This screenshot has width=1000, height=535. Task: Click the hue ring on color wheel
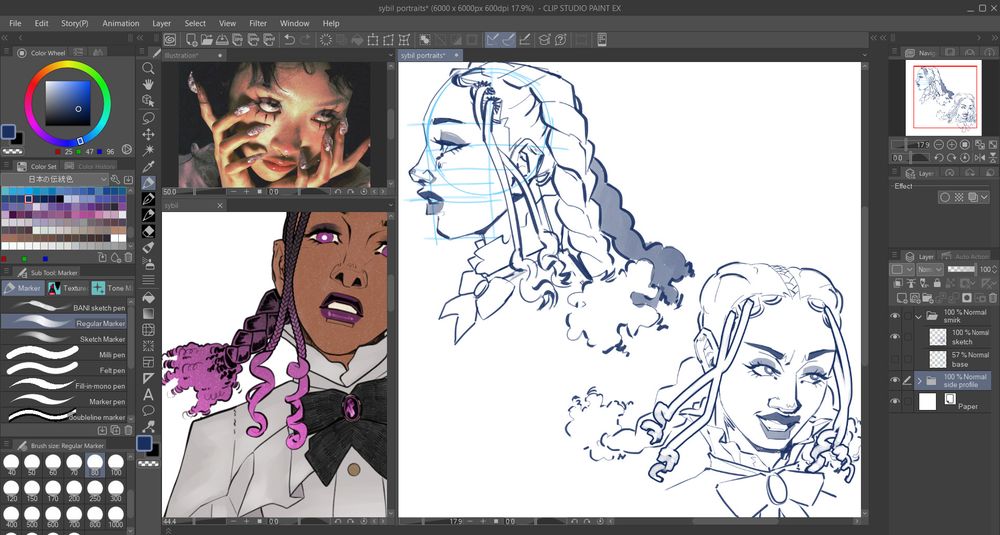click(x=66, y=66)
